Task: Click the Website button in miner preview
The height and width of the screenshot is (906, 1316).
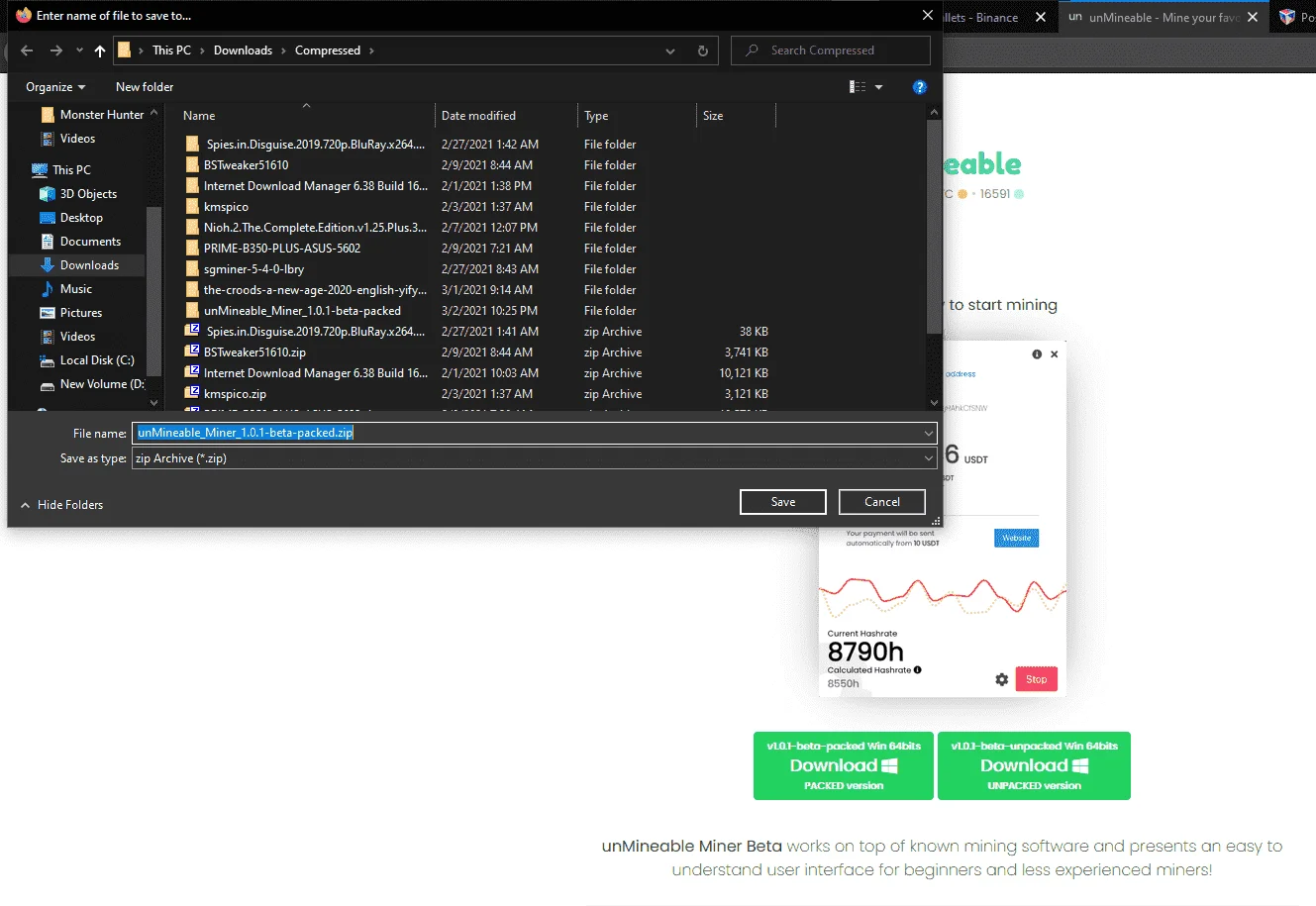Action: pyautogui.click(x=1016, y=538)
